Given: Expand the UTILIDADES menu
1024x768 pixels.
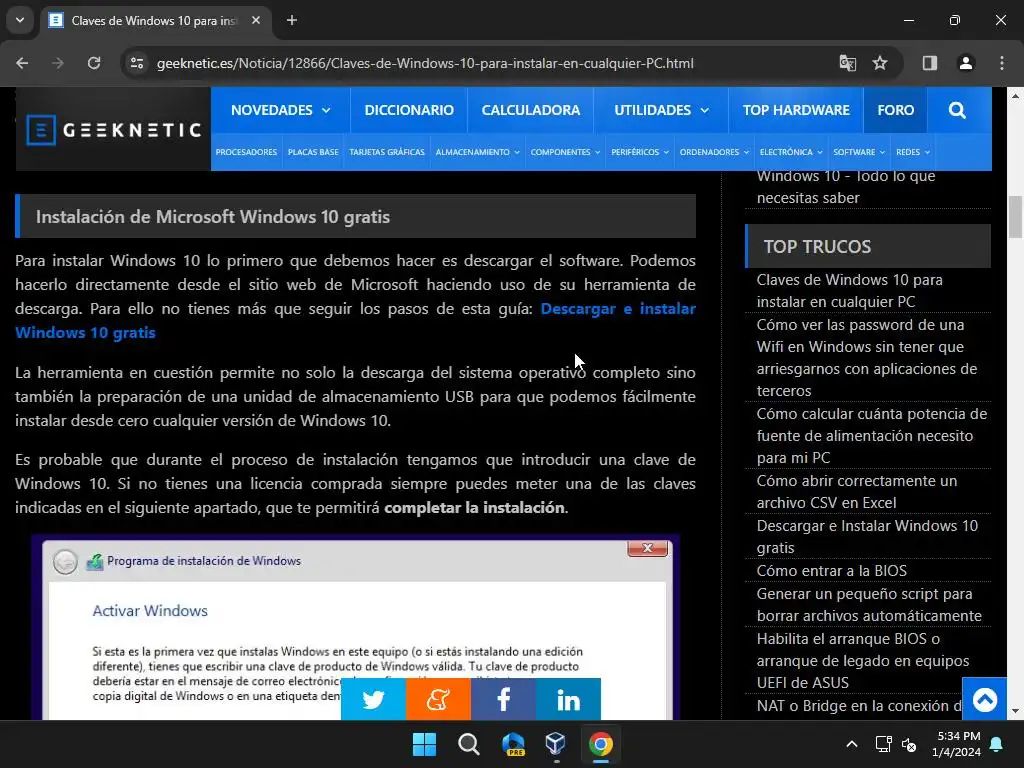Looking at the screenshot, I should point(661,110).
